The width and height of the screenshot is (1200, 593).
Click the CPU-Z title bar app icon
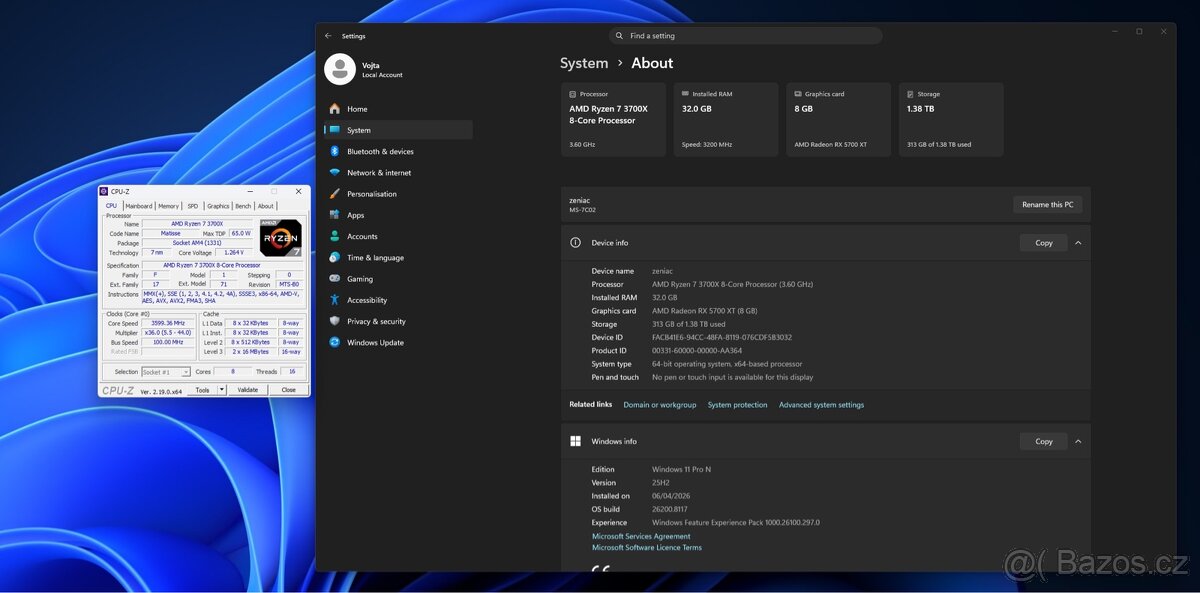(103, 191)
